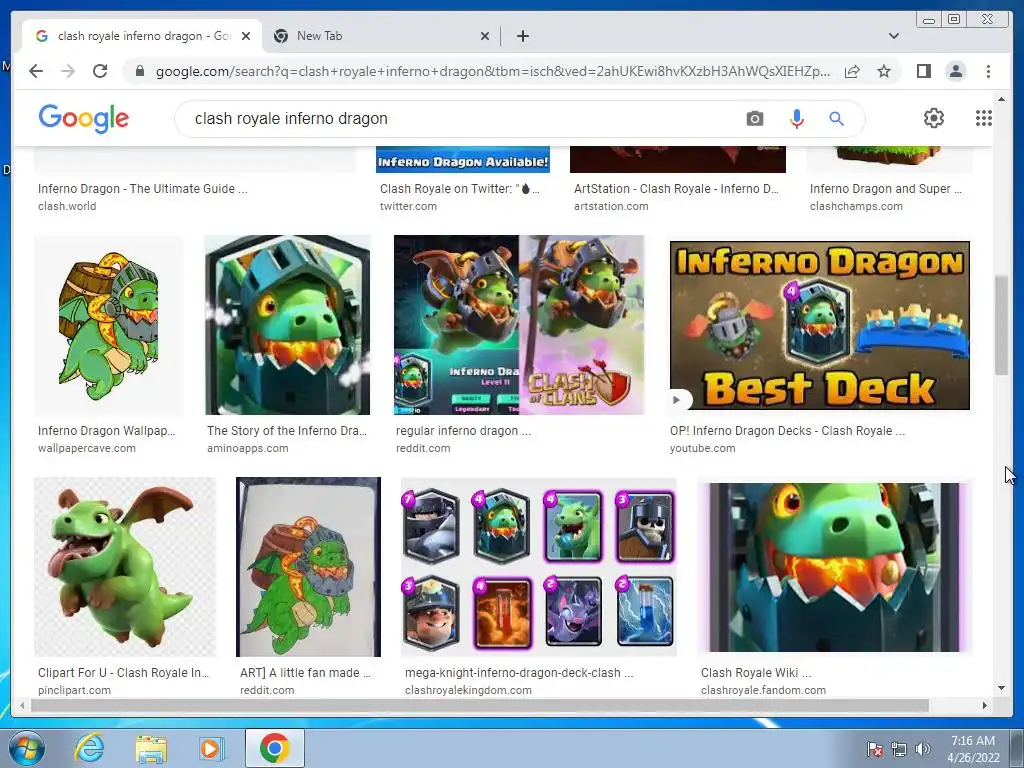The height and width of the screenshot is (768, 1024).
Task: Click the youtube.com source text
Action: pos(702,448)
